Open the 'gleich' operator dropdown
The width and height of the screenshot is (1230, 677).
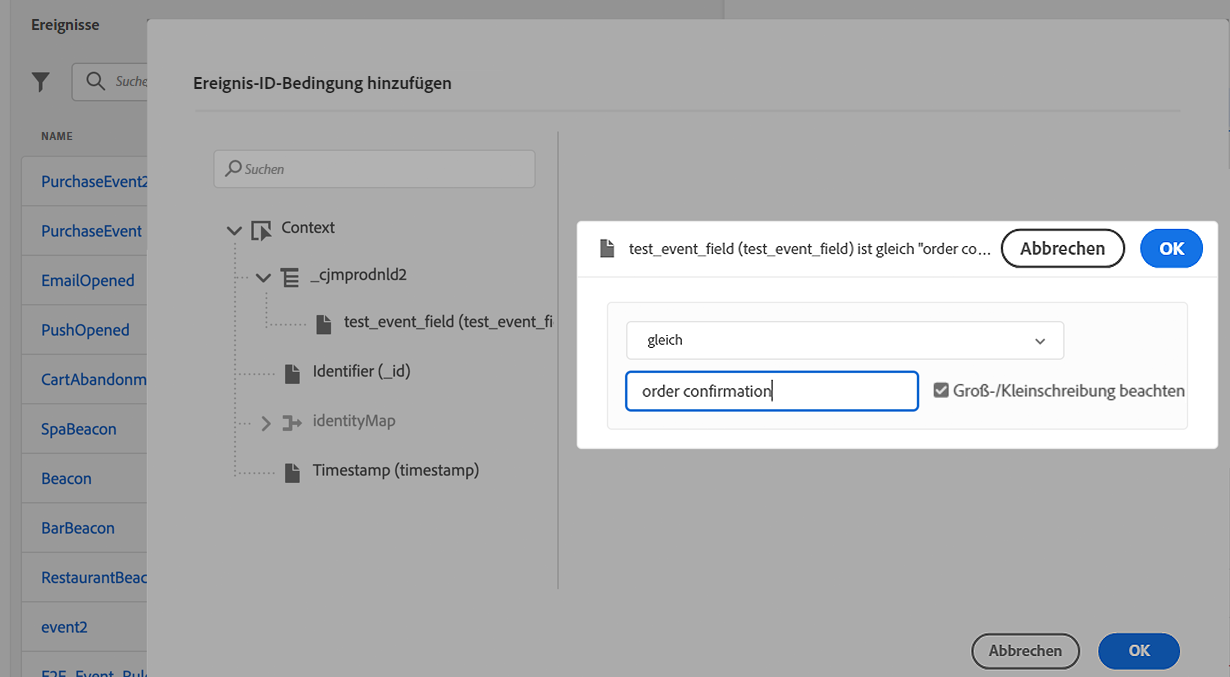click(845, 341)
